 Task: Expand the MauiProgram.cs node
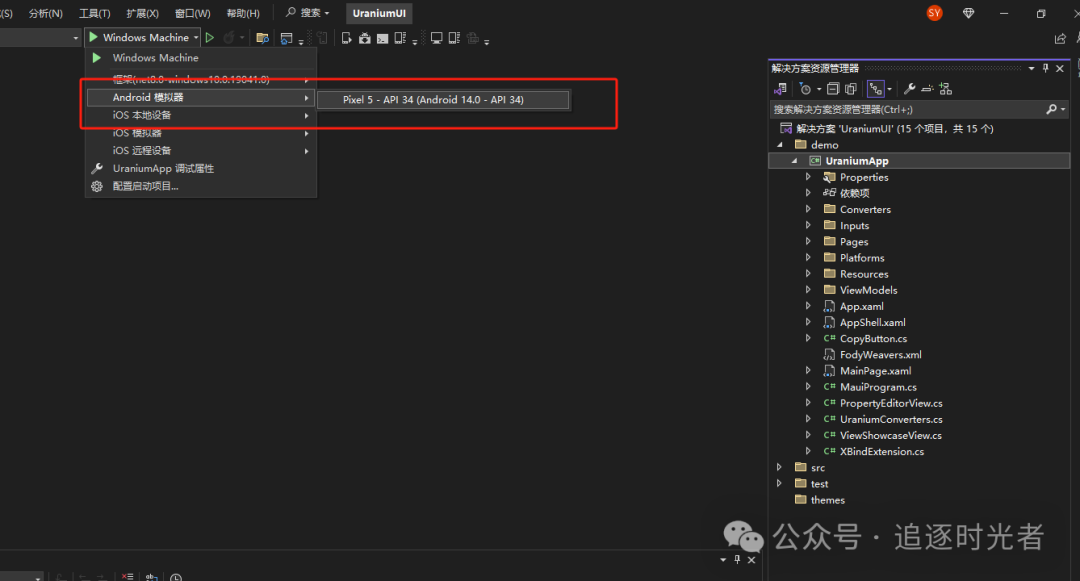pyautogui.click(x=808, y=386)
